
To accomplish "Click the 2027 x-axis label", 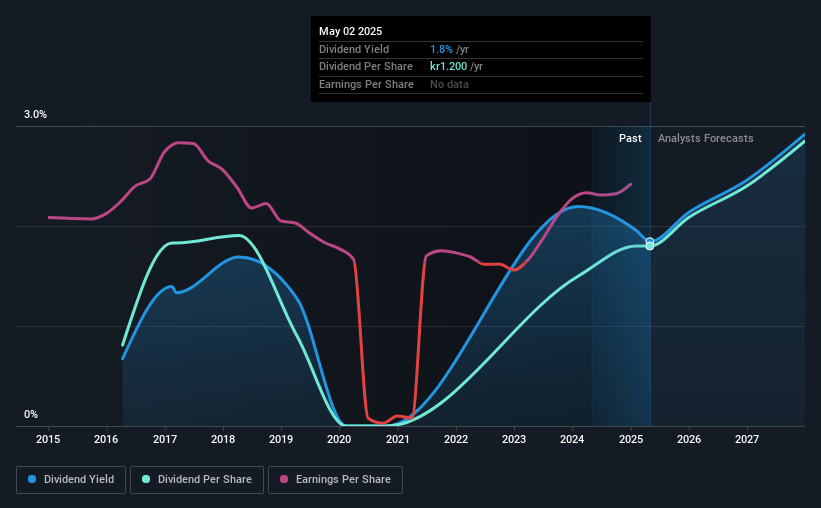I will point(747,439).
